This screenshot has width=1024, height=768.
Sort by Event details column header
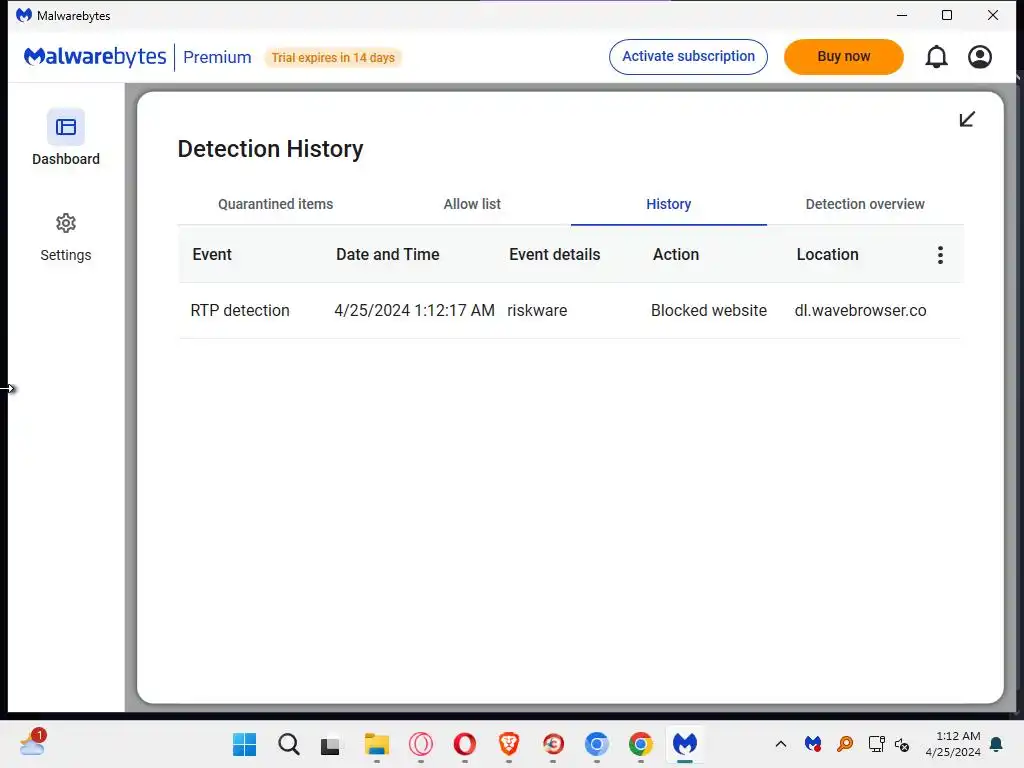click(x=554, y=255)
